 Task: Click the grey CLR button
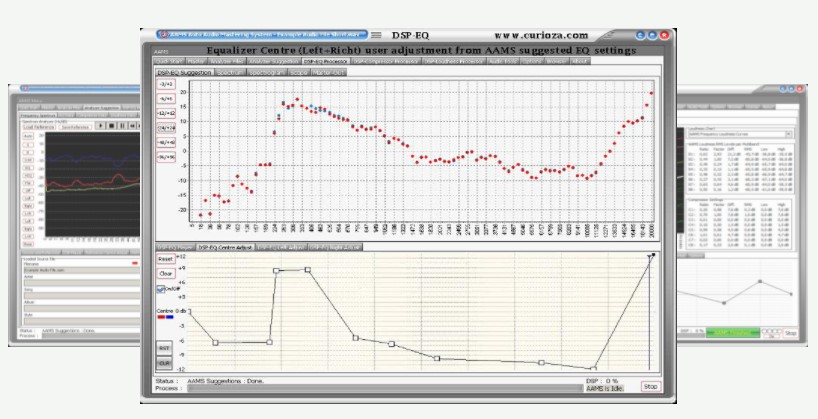click(164, 363)
